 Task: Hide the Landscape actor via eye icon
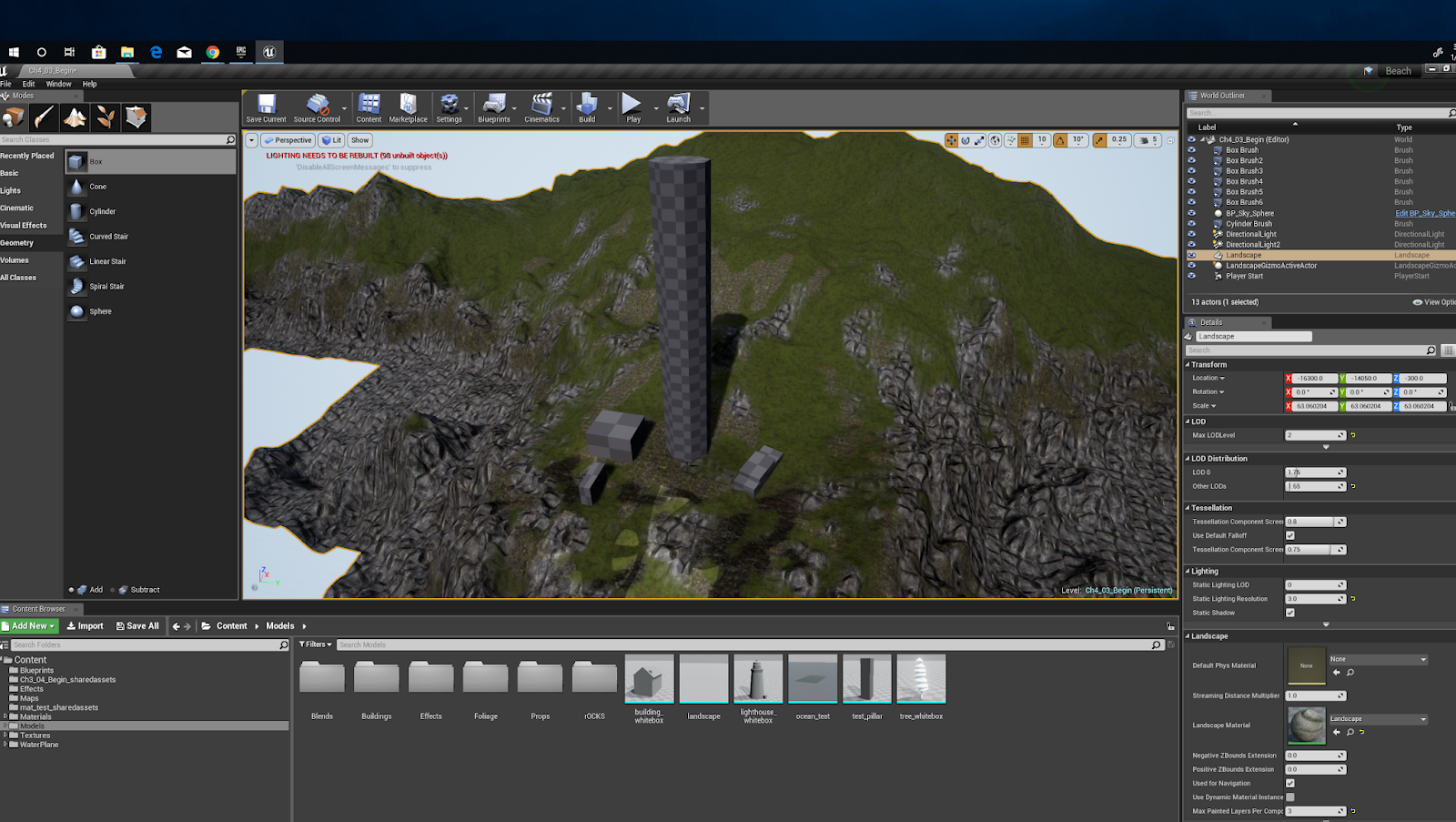pos(1191,255)
